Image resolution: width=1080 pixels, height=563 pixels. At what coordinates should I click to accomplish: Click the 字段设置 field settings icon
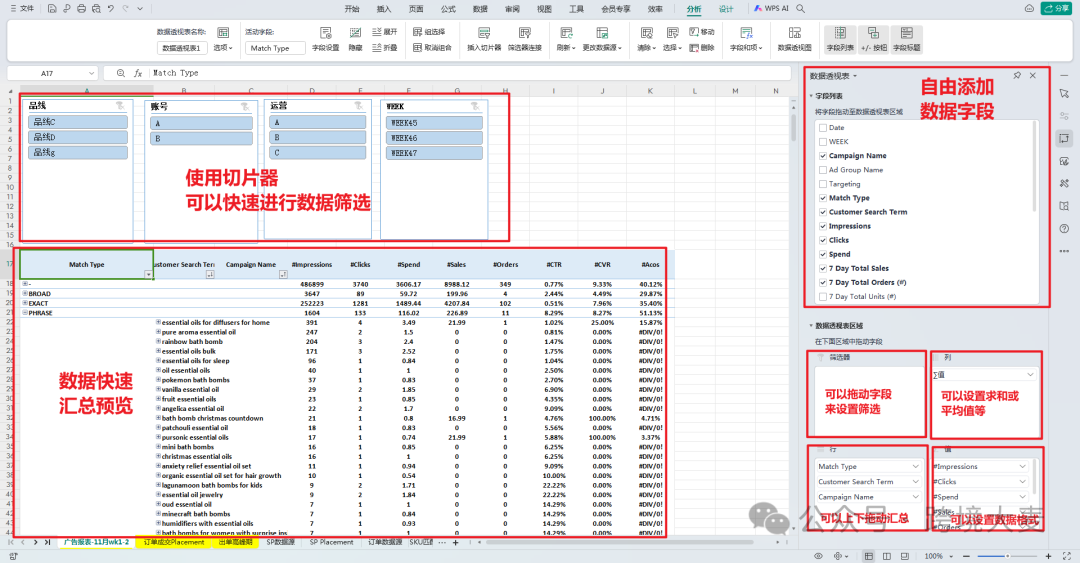coord(326,32)
